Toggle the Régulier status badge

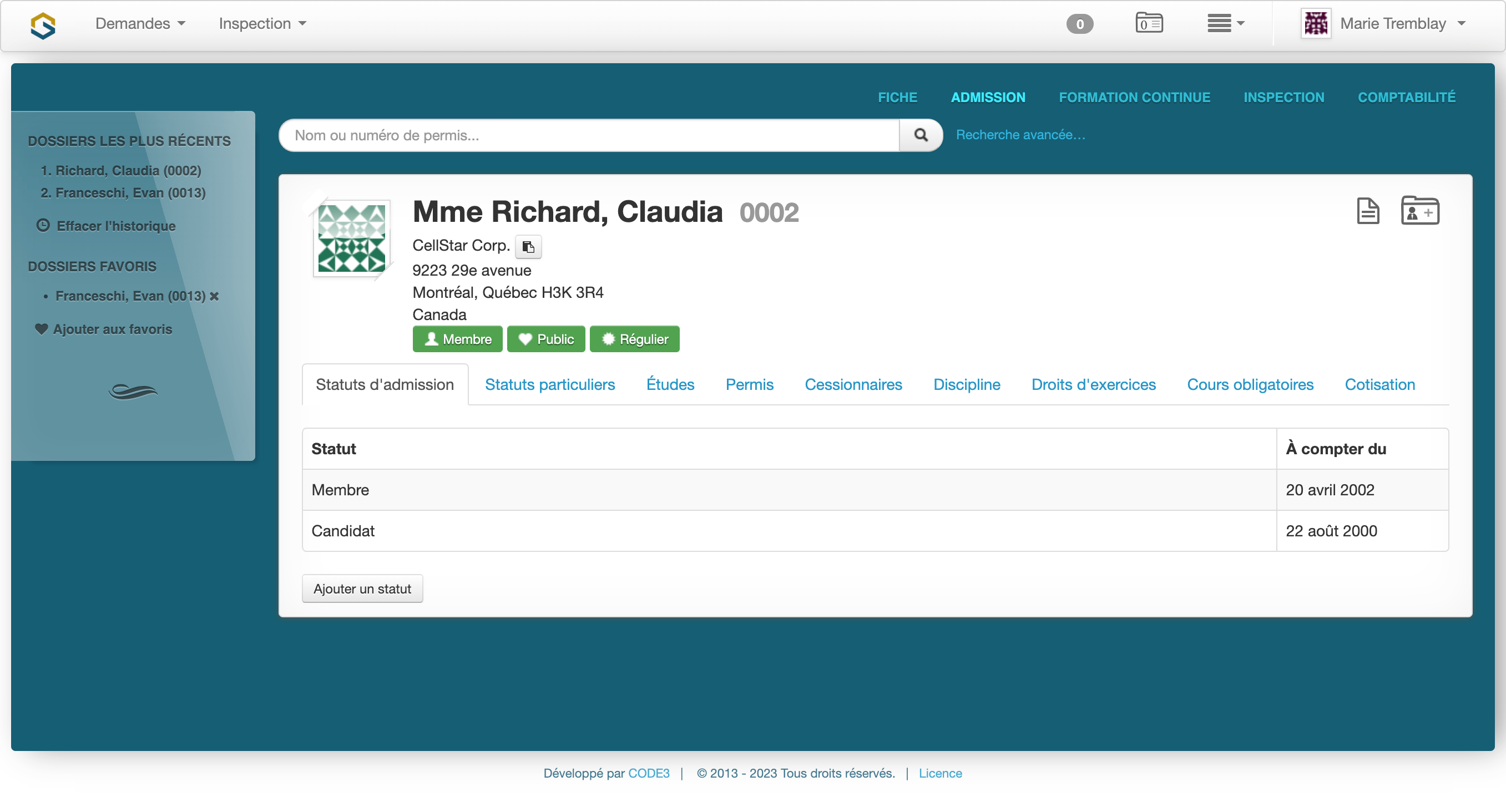pos(635,338)
